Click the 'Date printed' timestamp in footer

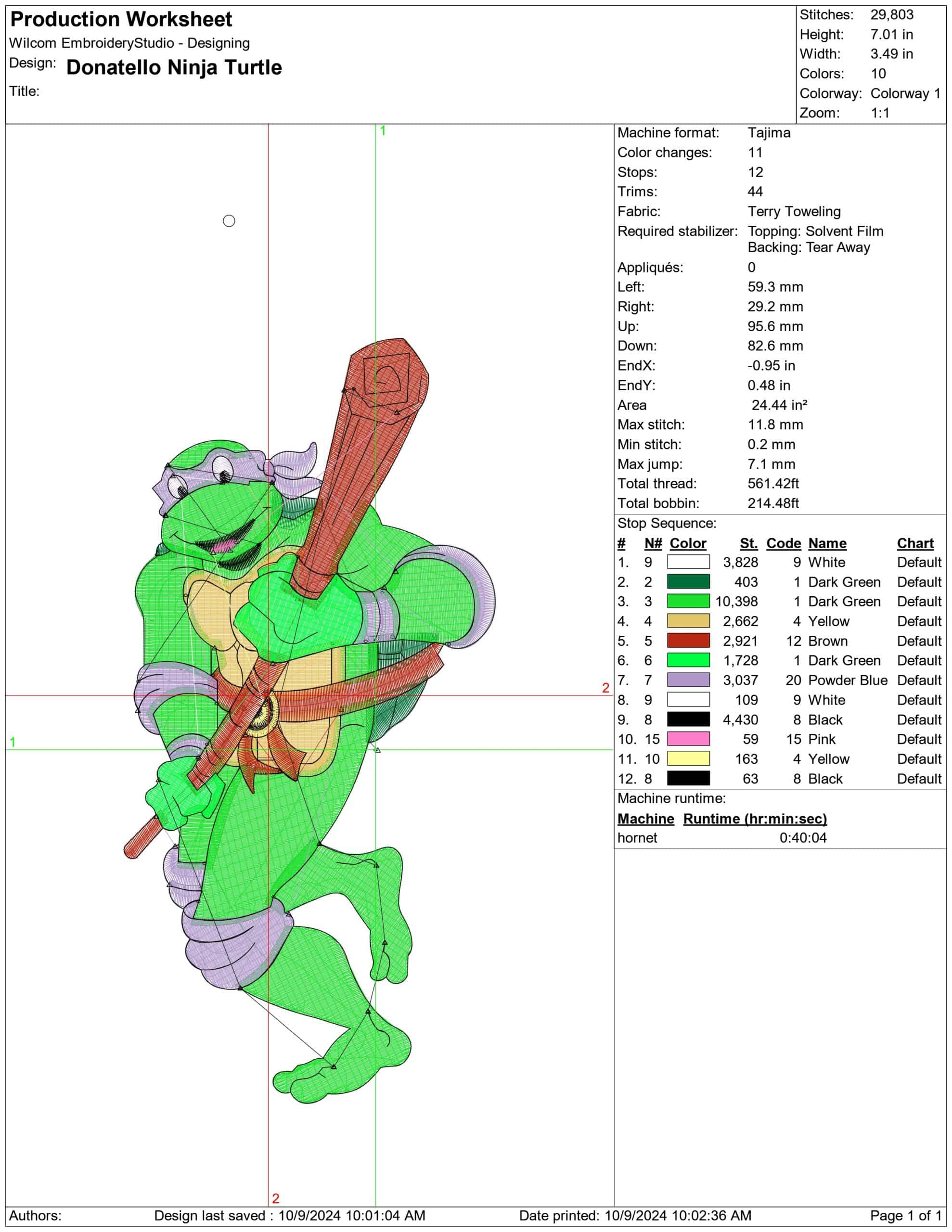click(x=635, y=1216)
